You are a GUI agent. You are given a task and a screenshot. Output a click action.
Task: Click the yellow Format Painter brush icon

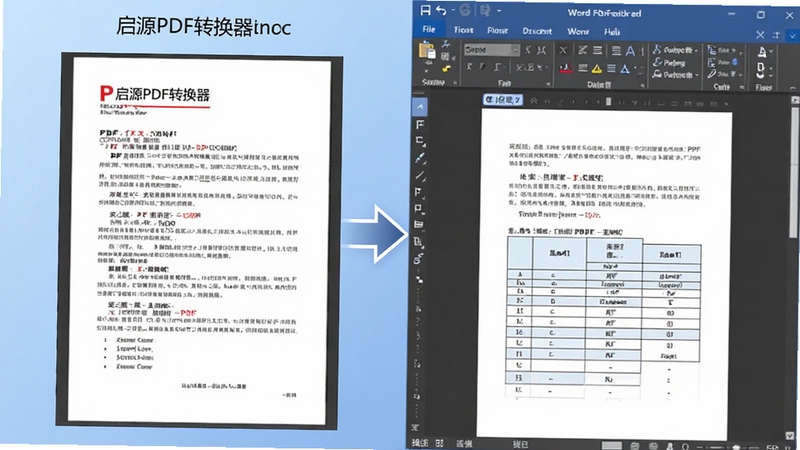point(446,69)
